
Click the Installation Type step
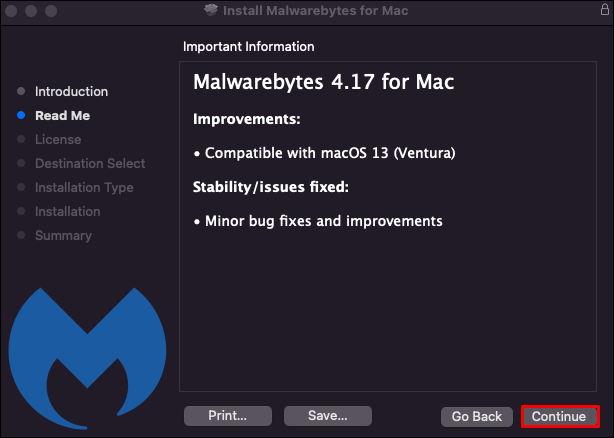[x=84, y=188]
